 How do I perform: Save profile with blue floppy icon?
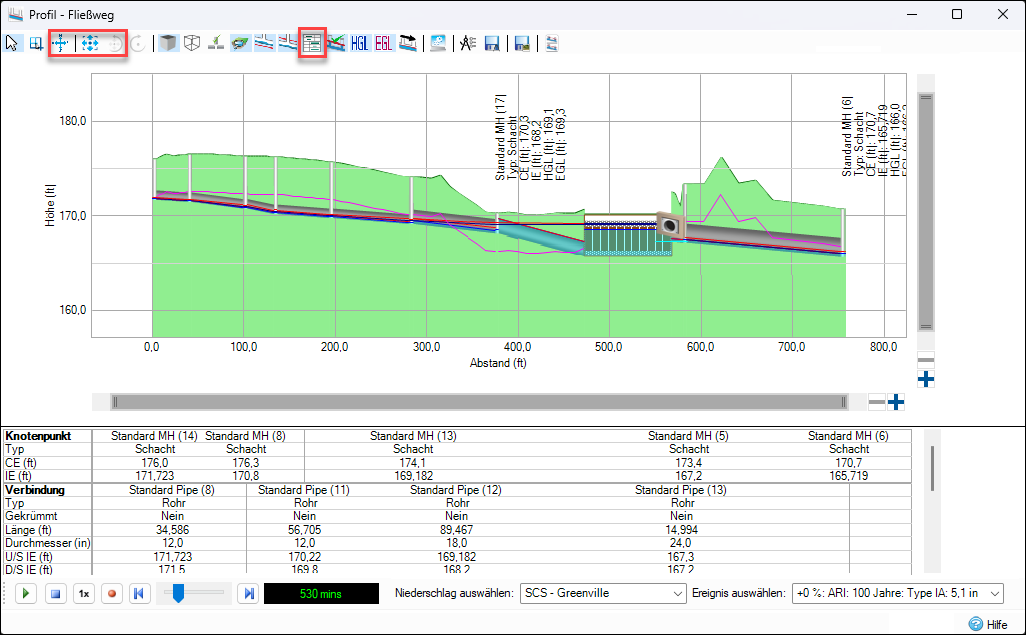[x=492, y=44]
